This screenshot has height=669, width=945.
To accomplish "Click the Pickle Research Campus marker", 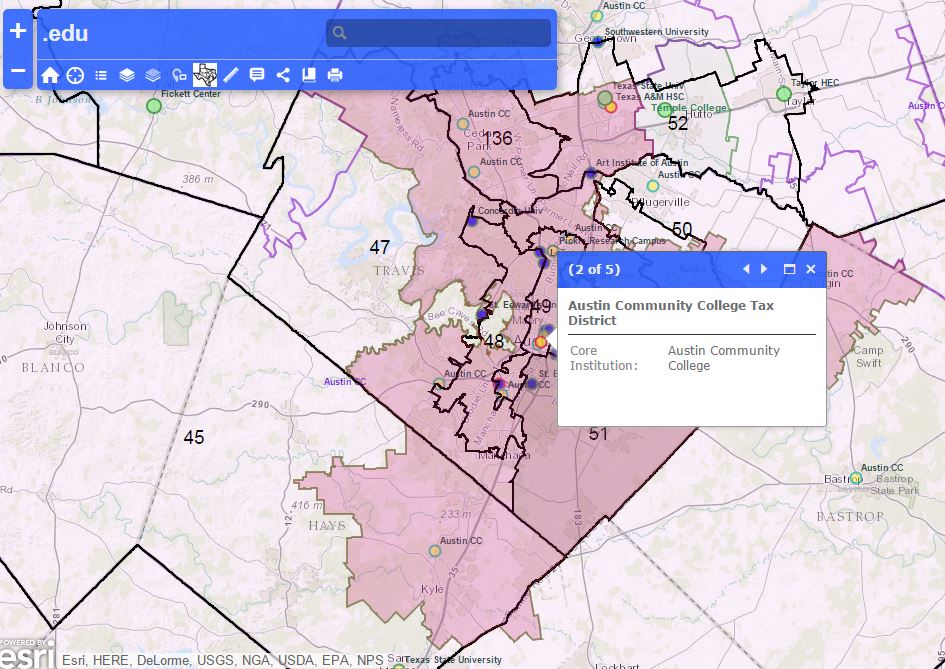I will tap(552, 251).
